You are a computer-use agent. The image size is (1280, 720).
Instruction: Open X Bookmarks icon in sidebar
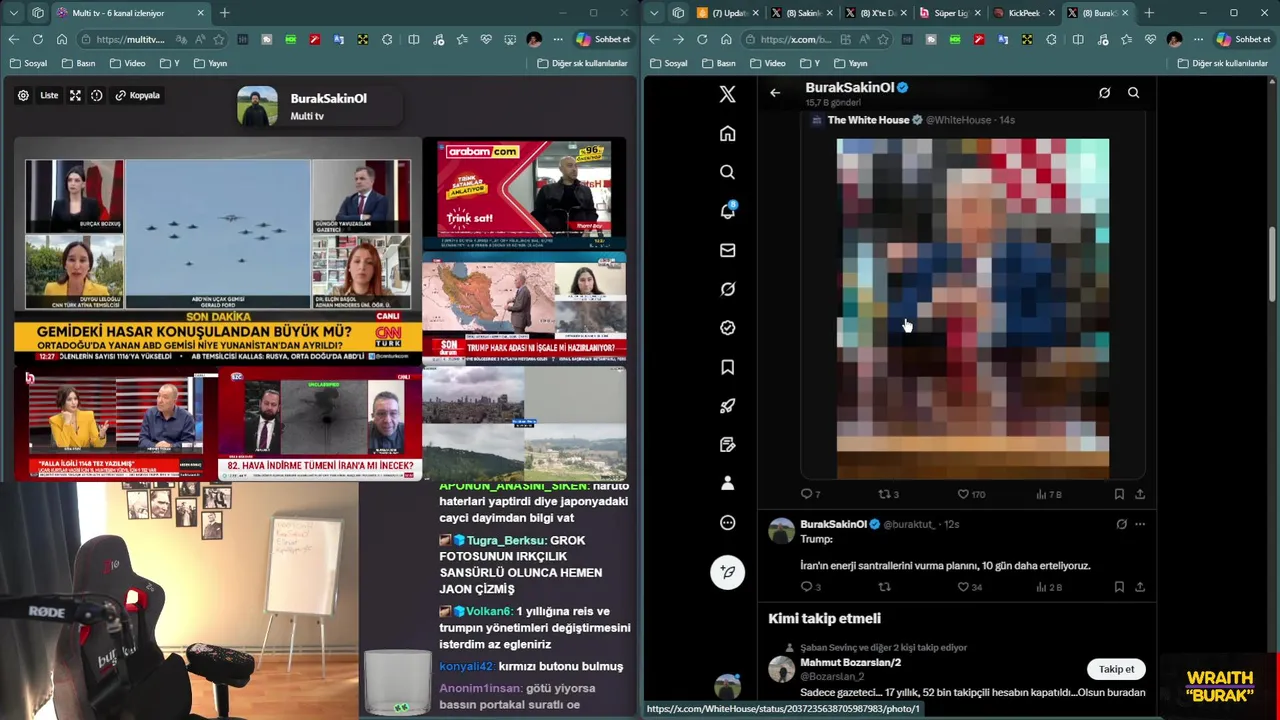click(728, 367)
